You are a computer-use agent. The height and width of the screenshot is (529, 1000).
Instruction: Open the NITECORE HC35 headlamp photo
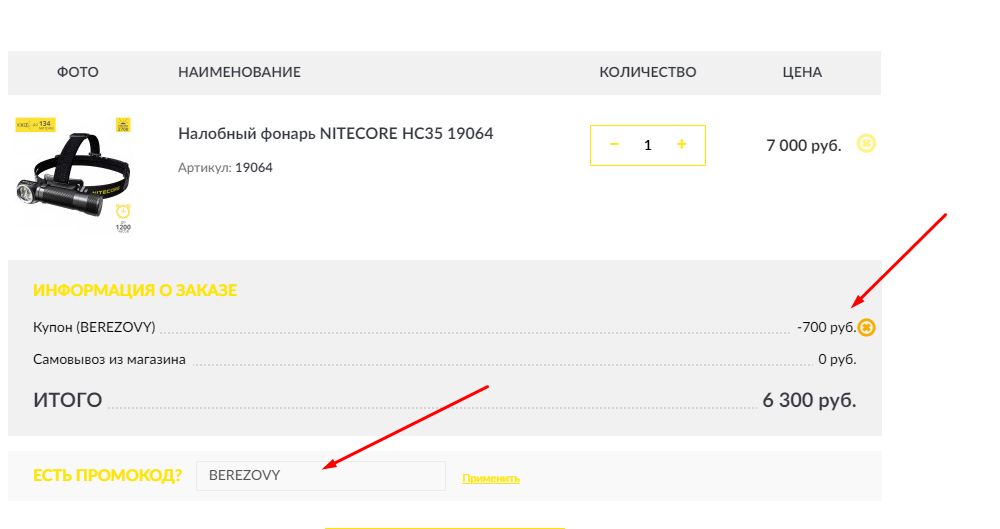point(73,175)
